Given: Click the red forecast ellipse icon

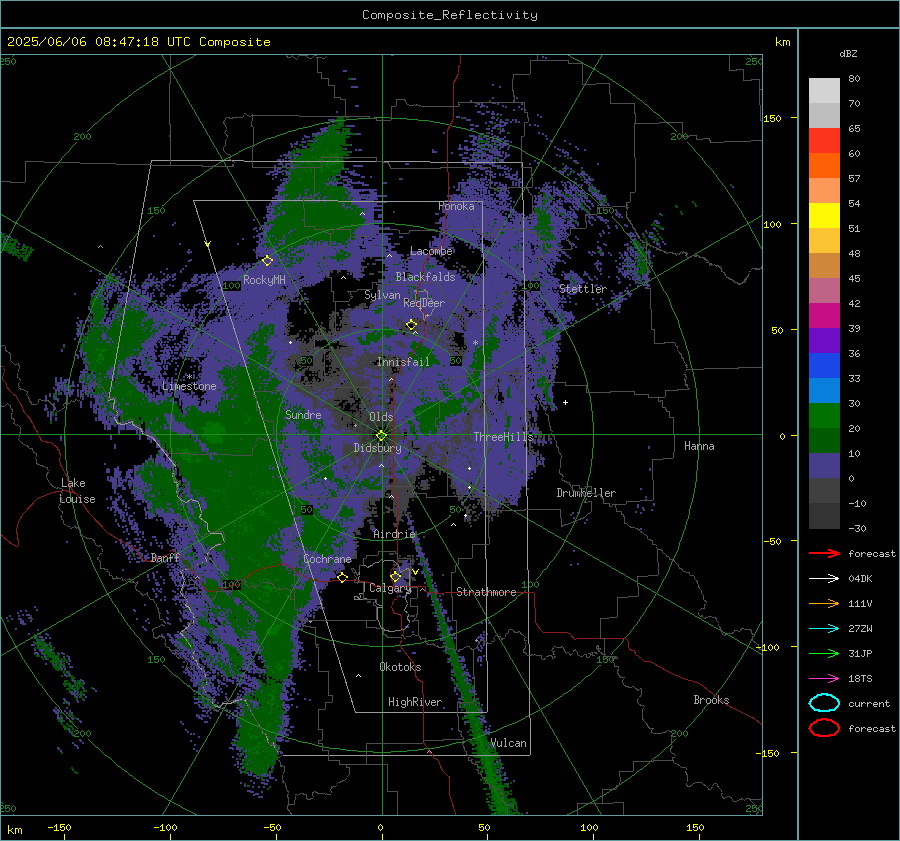Looking at the screenshot, I should tap(824, 728).
